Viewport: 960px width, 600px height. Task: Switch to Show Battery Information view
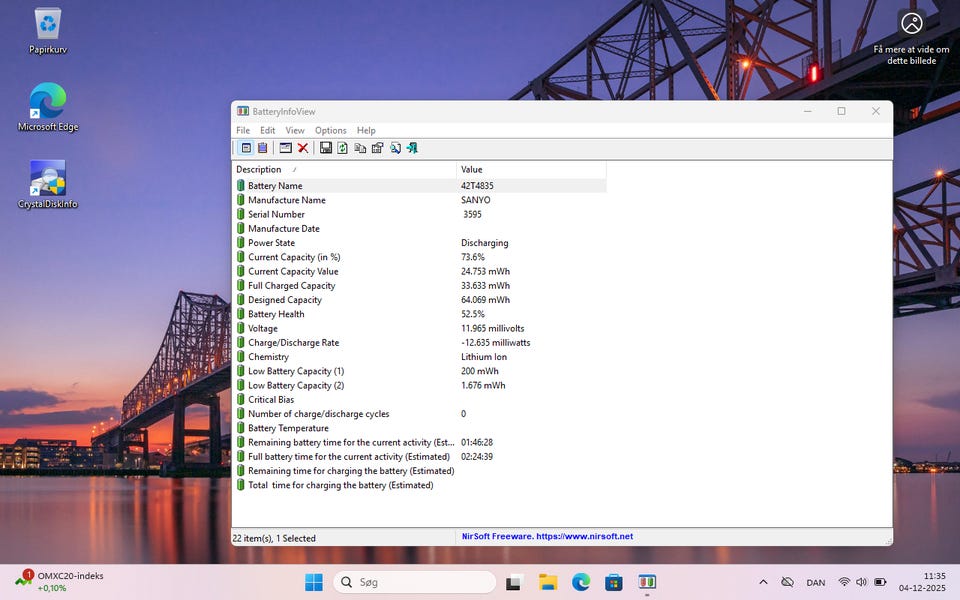246,148
